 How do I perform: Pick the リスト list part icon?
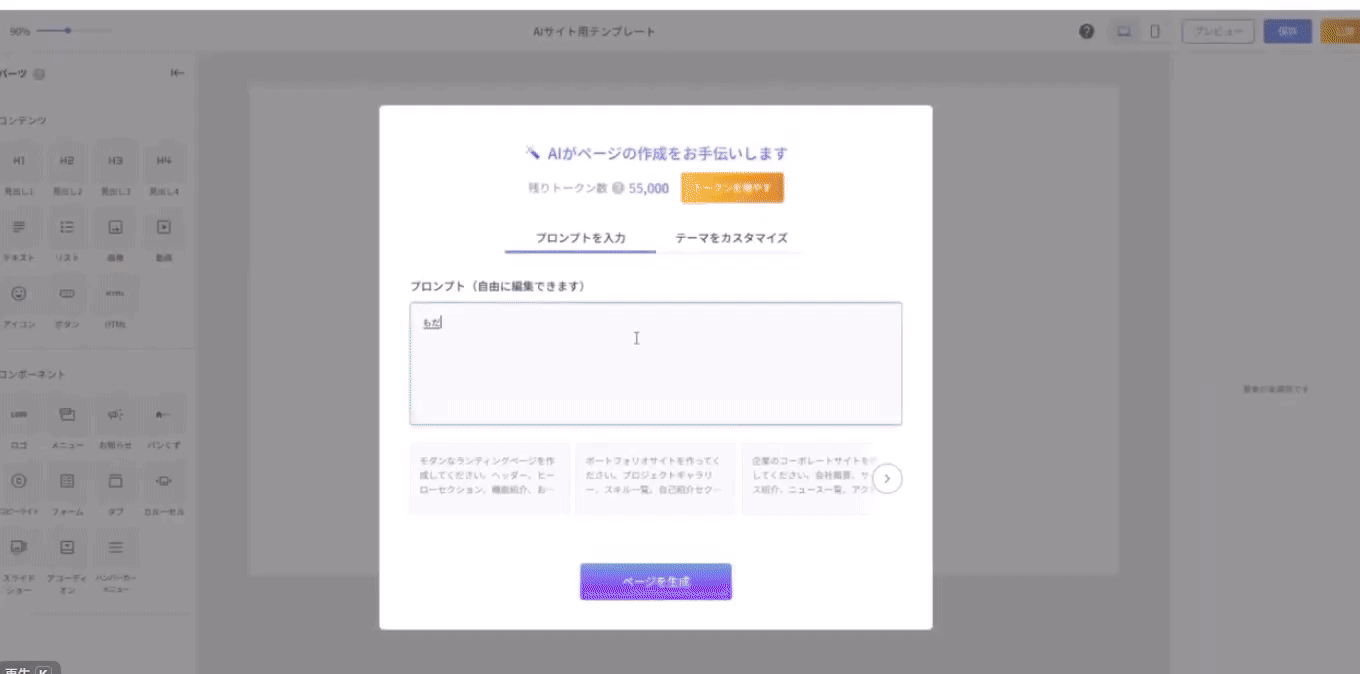[x=67, y=228]
